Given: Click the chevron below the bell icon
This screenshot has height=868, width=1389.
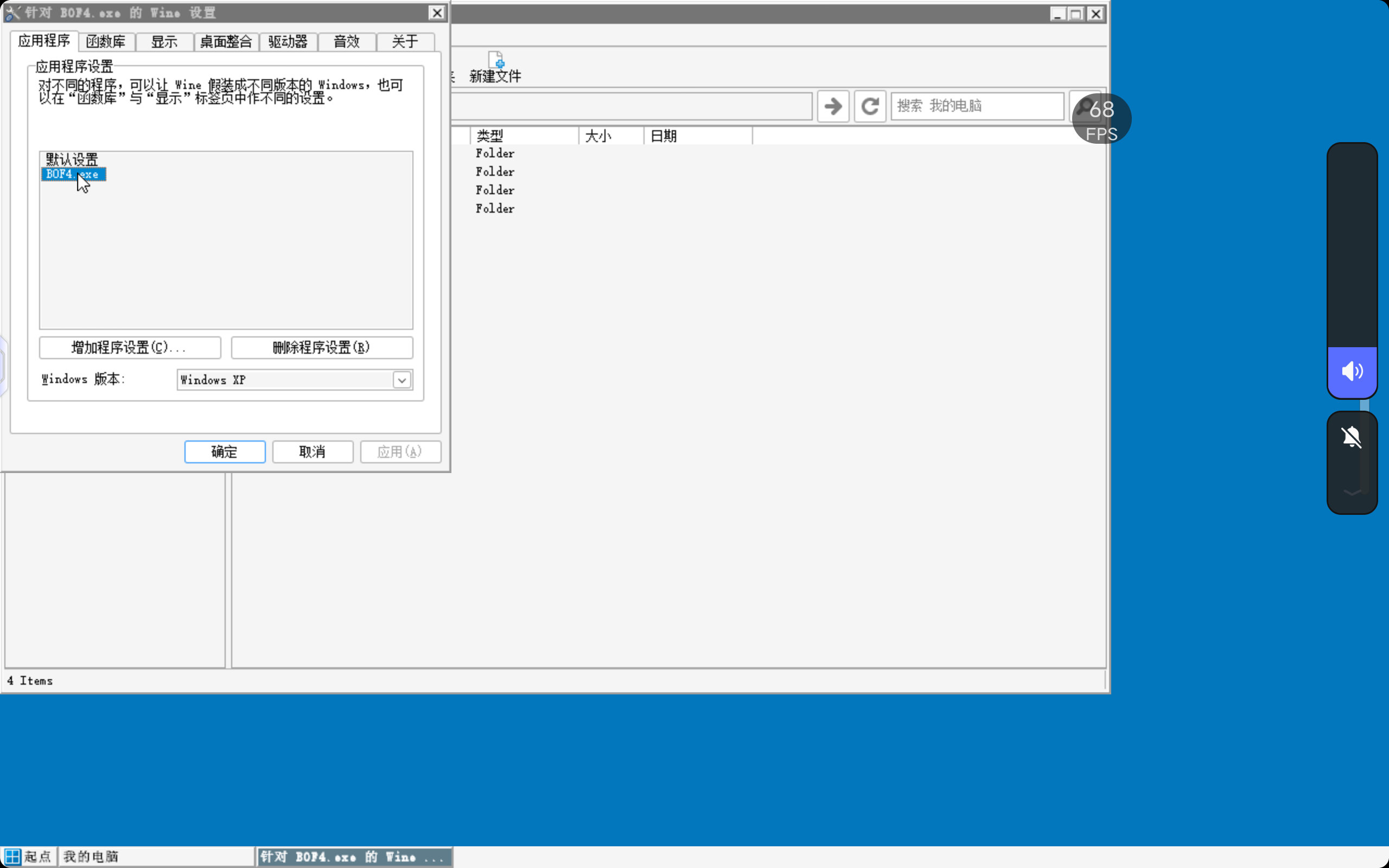Looking at the screenshot, I should pyautogui.click(x=1352, y=492).
